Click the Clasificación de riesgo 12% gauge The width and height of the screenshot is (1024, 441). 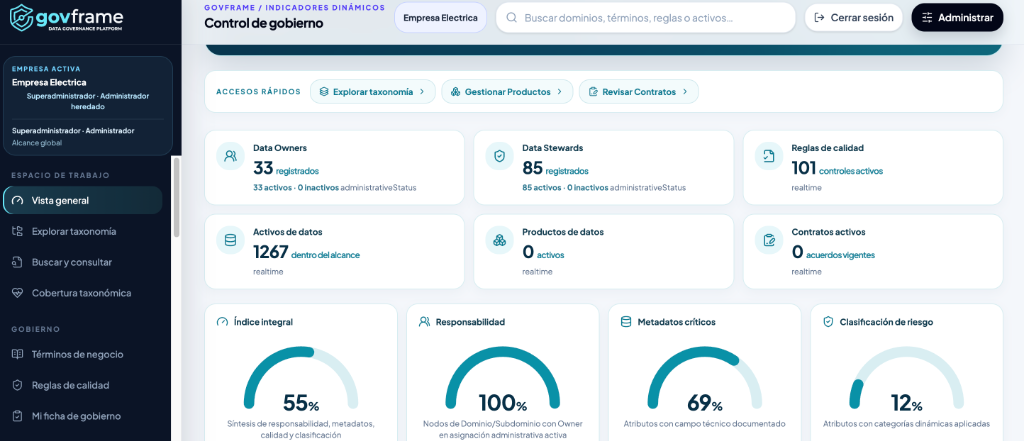point(906,380)
